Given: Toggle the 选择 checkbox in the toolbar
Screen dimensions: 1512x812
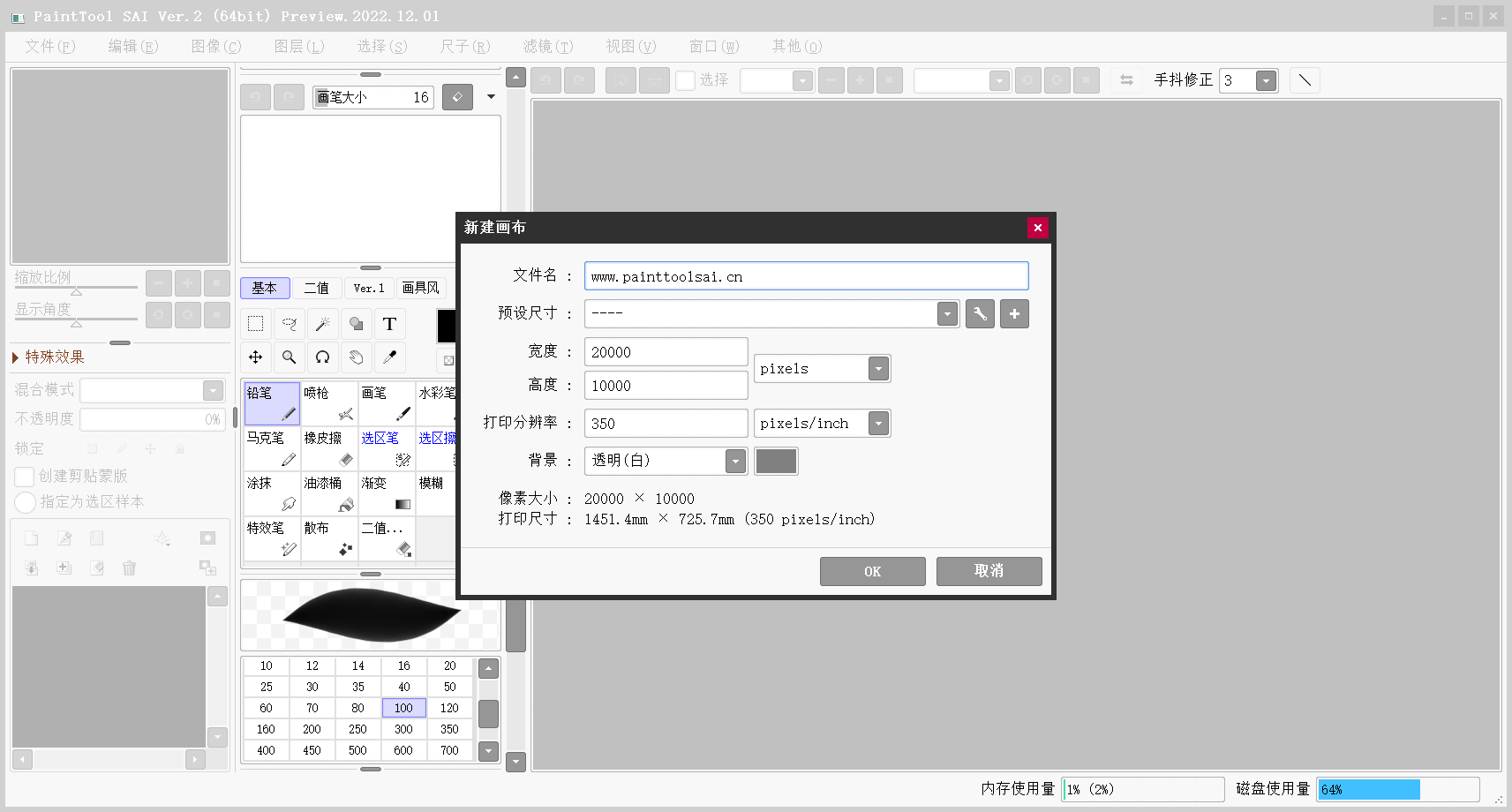Looking at the screenshot, I should tap(685, 80).
